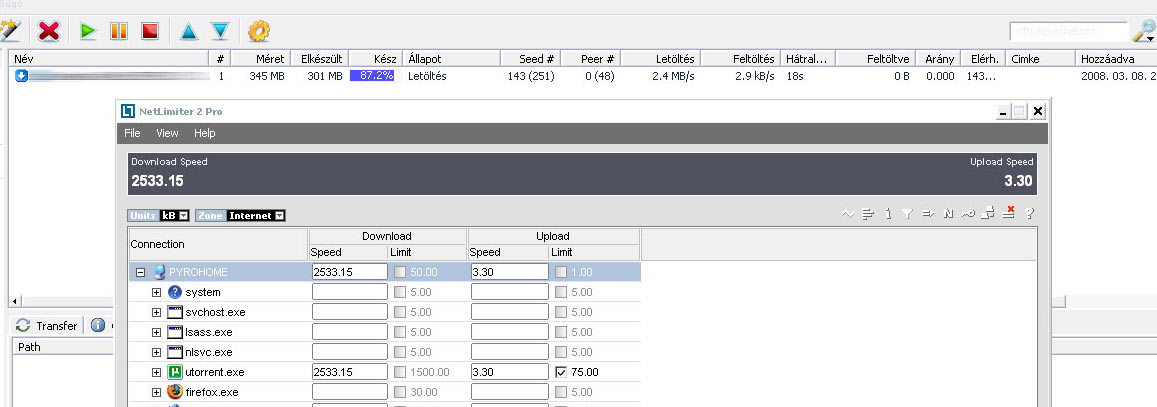Screen dimensions: 1157x407
Task: Click the magnifying glass search icon
Action: (x=1143, y=31)
